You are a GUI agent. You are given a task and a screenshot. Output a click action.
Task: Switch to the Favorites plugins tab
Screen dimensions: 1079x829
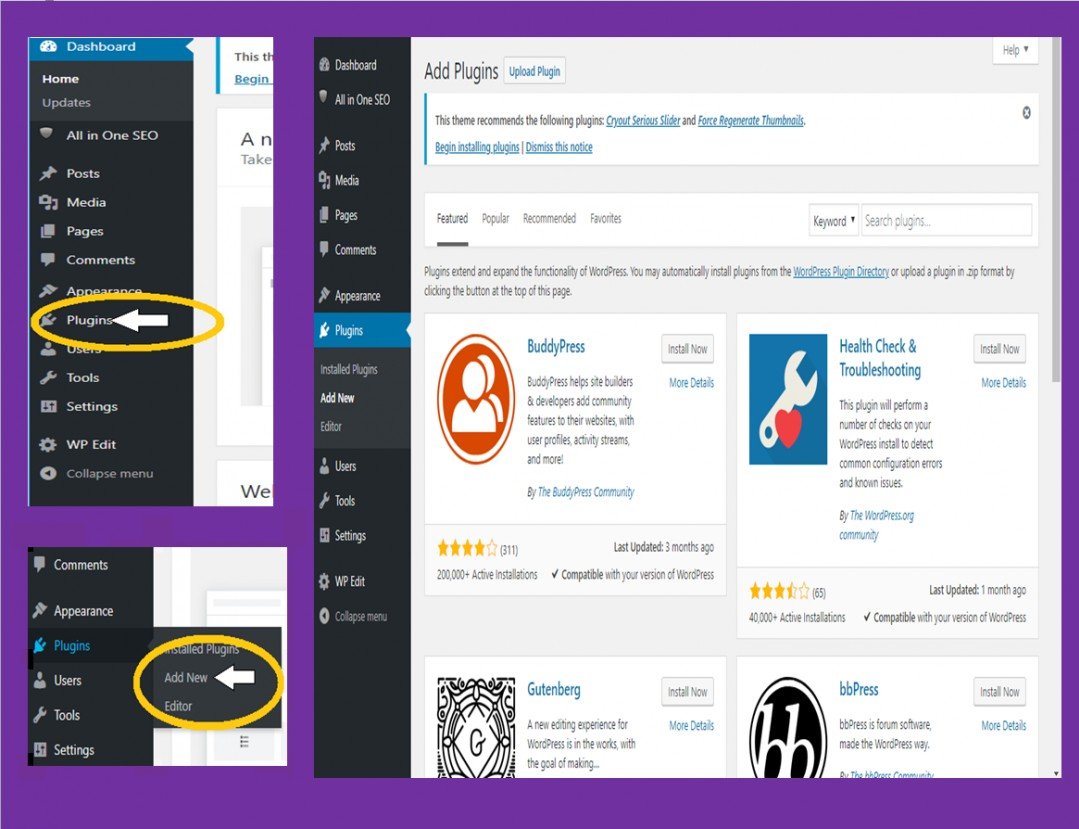pyautogui.click(x=606, y=219)
